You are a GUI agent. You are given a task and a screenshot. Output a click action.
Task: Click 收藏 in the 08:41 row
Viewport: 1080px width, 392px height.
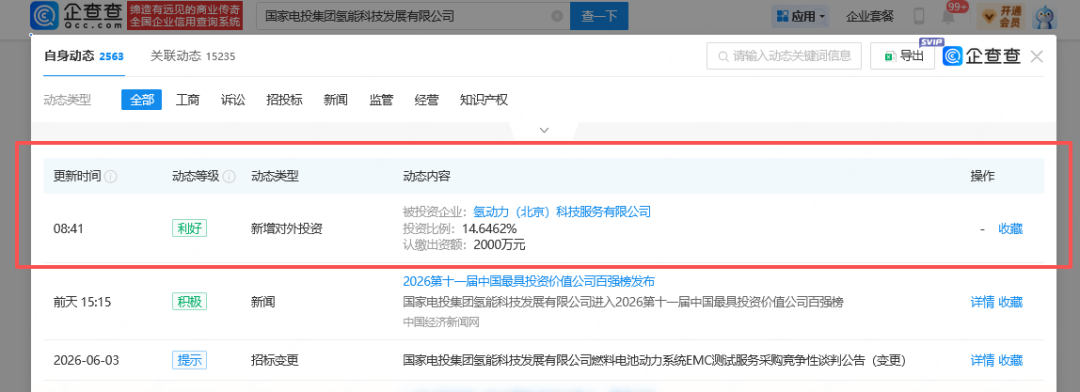[1010, 229]
